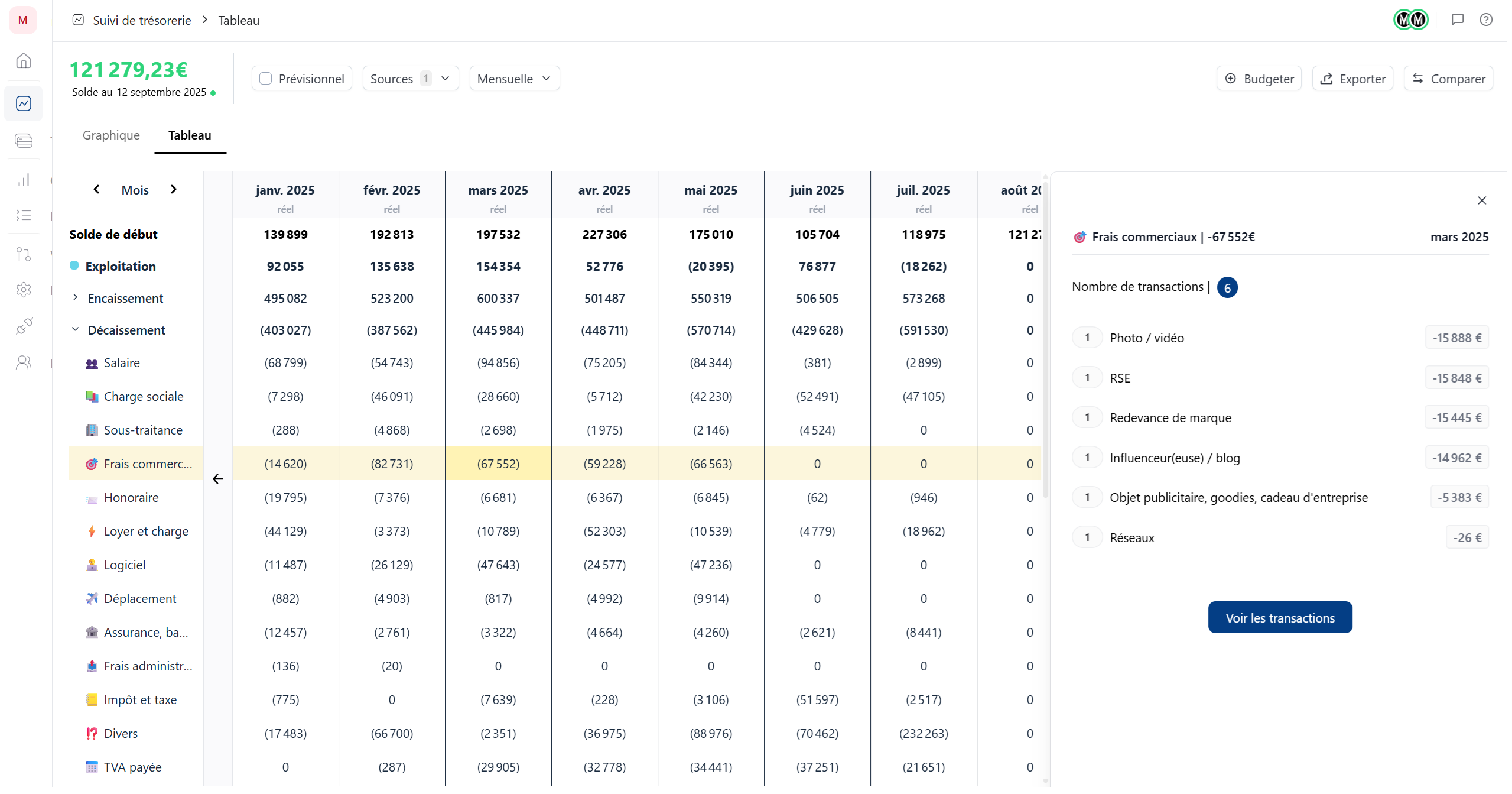
Task: Click the Exporter button
Action: coord(1352,79)
